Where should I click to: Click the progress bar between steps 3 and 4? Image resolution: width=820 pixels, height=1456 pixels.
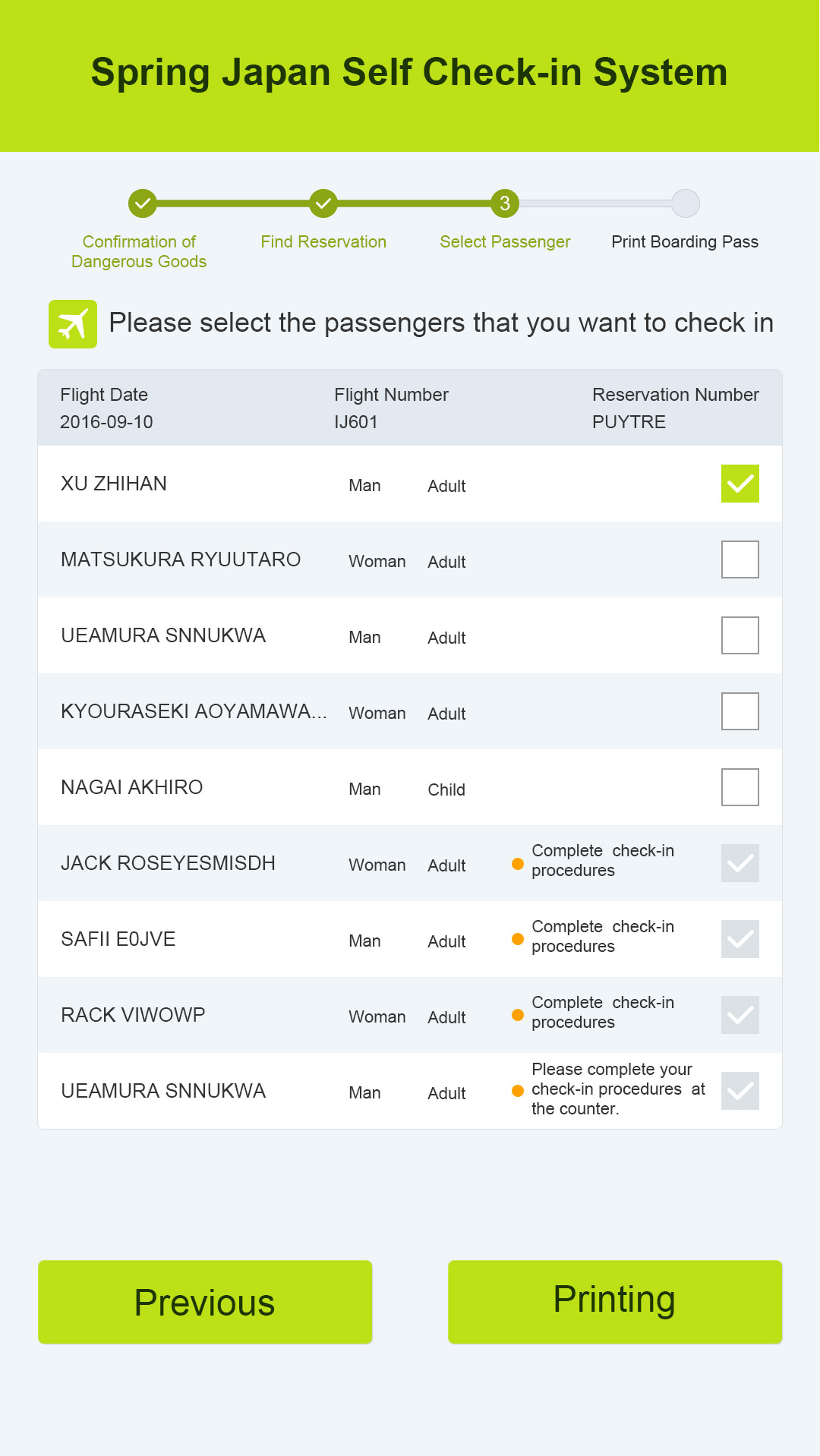tap(596, 203)
